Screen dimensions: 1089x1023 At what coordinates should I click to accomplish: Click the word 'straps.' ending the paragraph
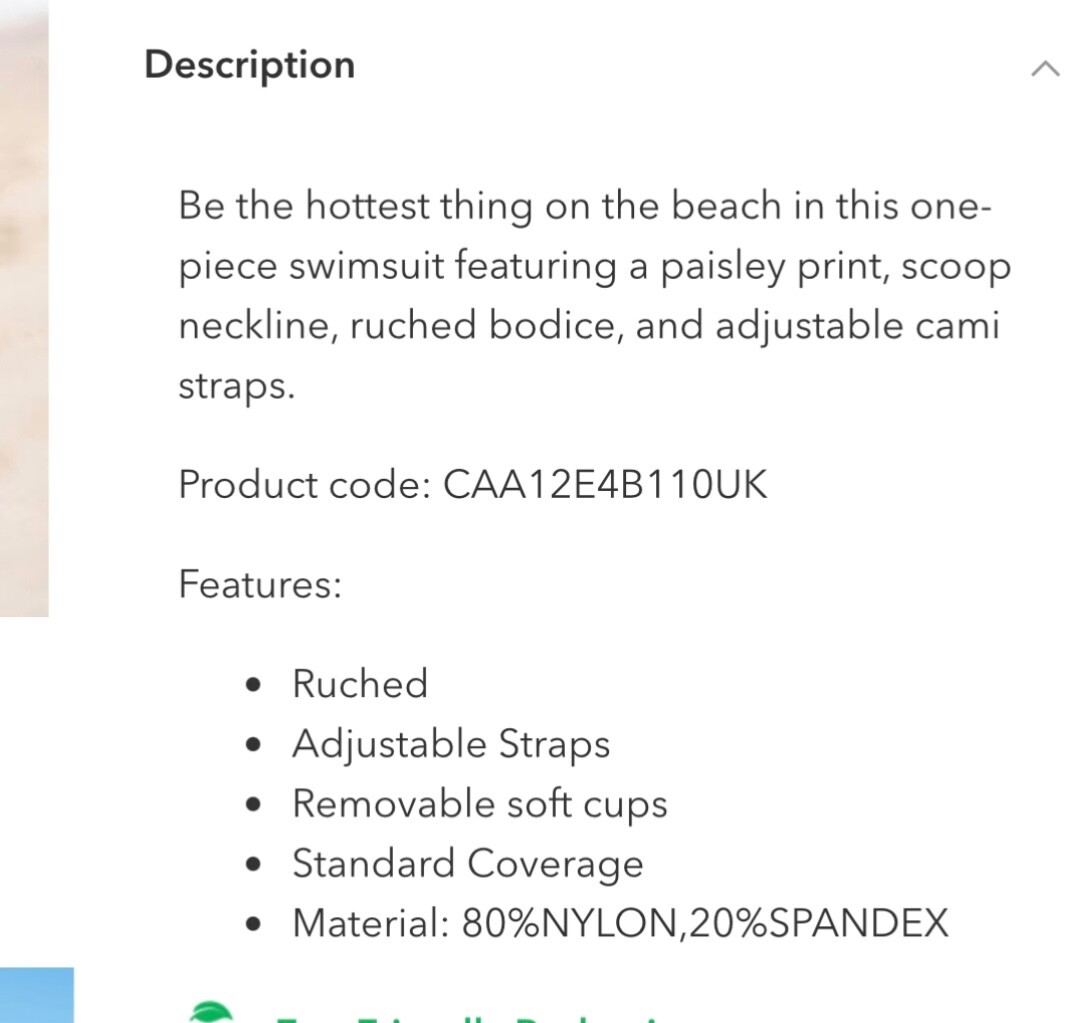236,387
